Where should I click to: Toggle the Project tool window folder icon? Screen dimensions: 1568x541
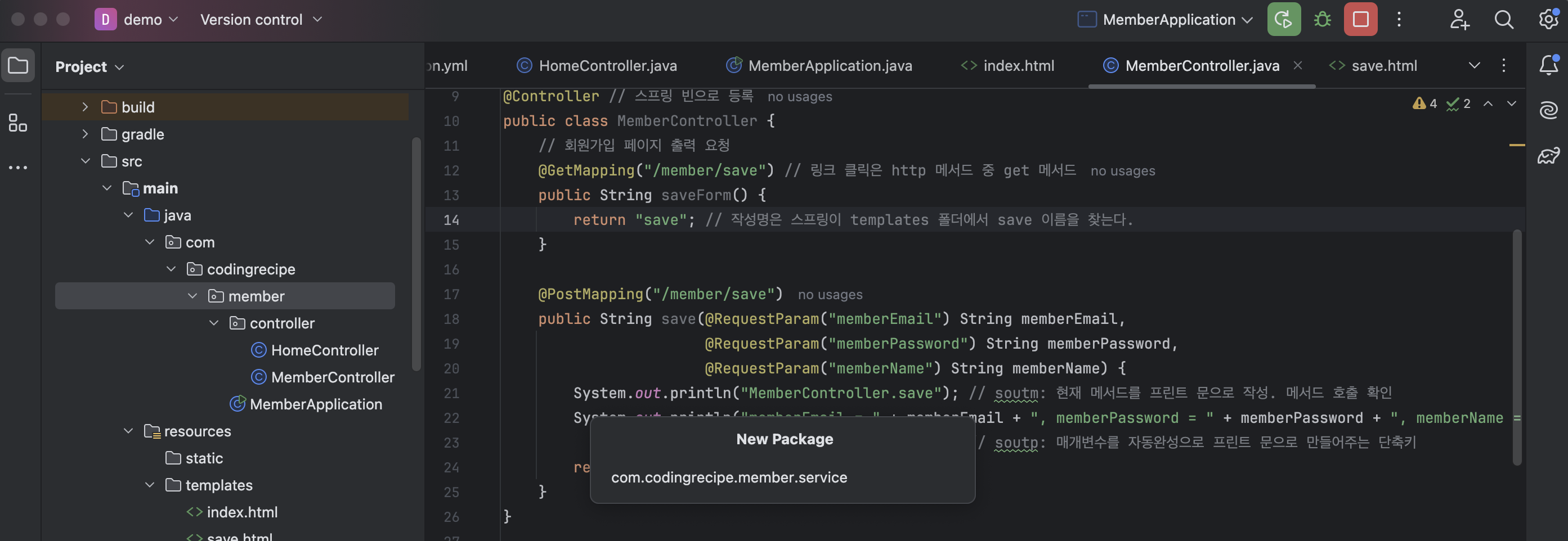[17, 65]
